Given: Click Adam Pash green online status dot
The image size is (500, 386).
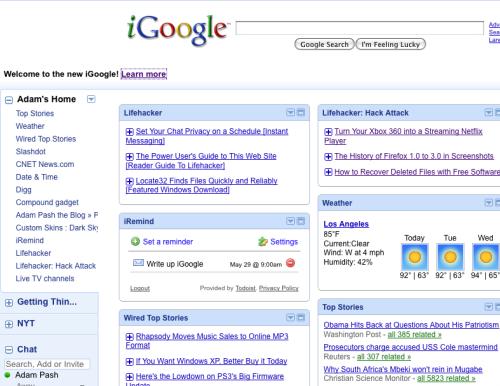Looking at the screenshot, I should (7, 375).
